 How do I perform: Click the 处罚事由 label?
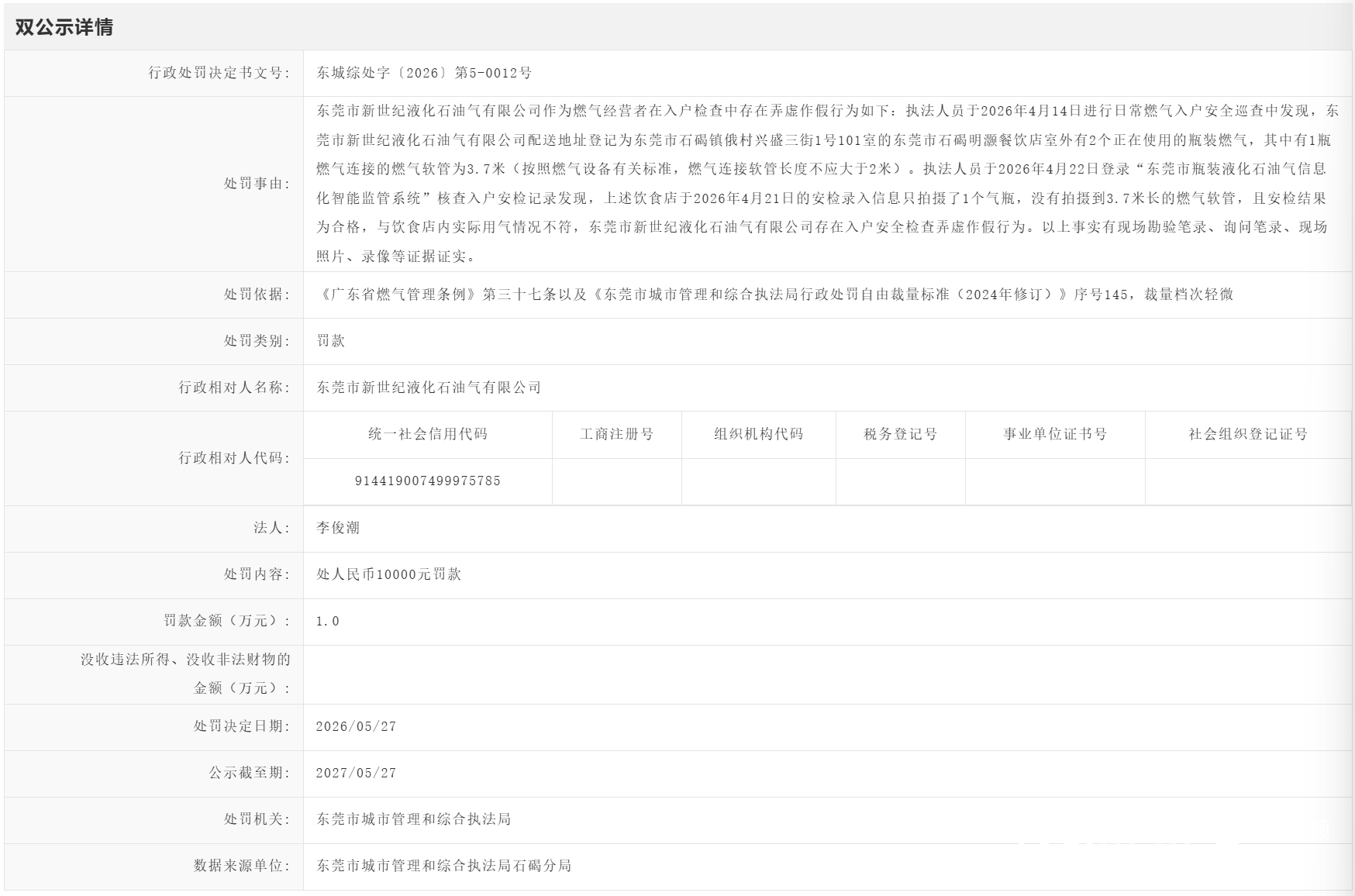tap(257, 184)
